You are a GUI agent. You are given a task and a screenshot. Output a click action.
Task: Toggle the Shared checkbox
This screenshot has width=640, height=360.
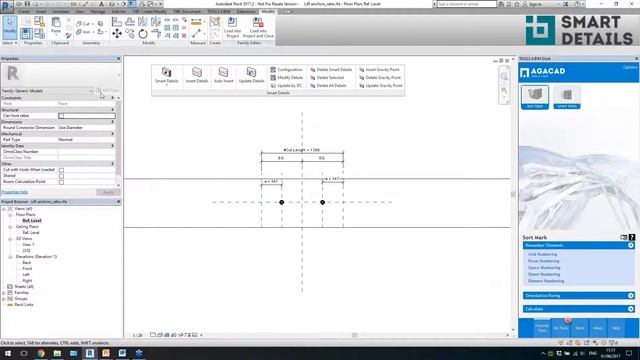click(x=61, y=176)
